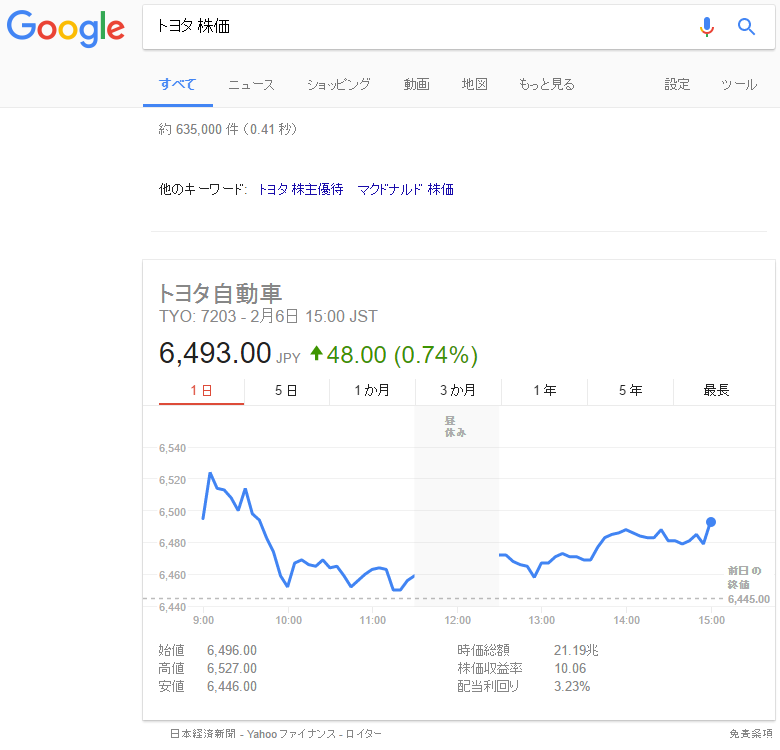780x750 pixels.
Task: Click the TYO: 7203 ticker line
Action: point(268,316)
